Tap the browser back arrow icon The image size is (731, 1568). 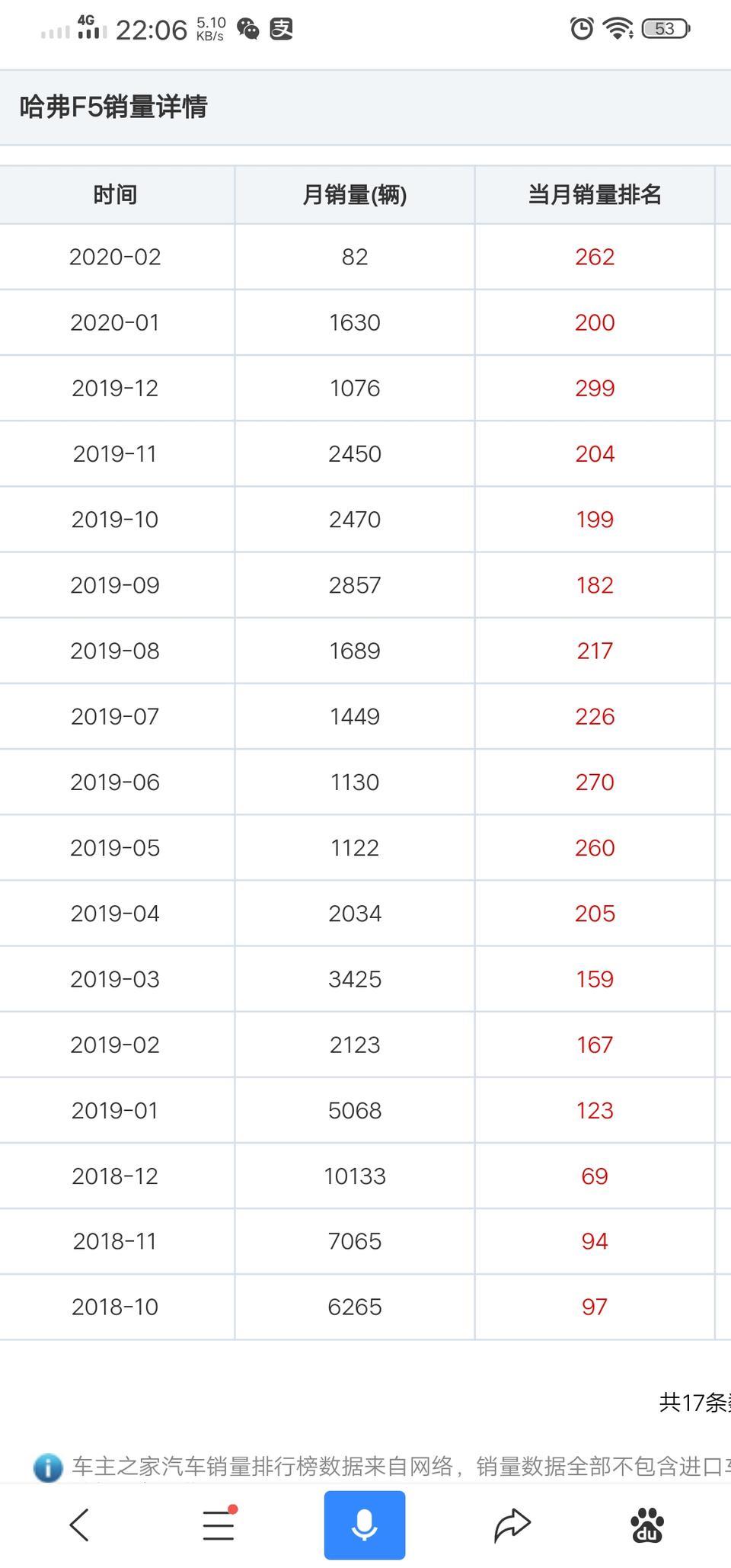coord(79,1525)
